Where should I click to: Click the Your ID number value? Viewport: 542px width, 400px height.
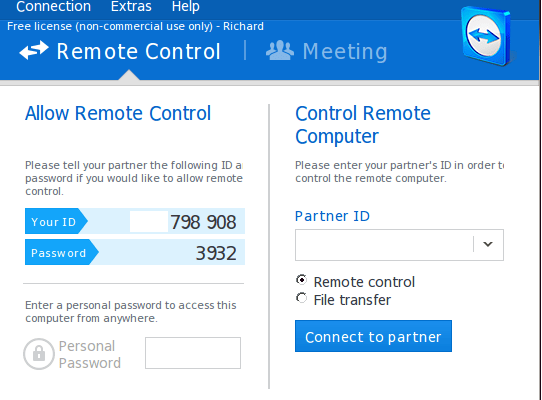[x=203, y=222]
